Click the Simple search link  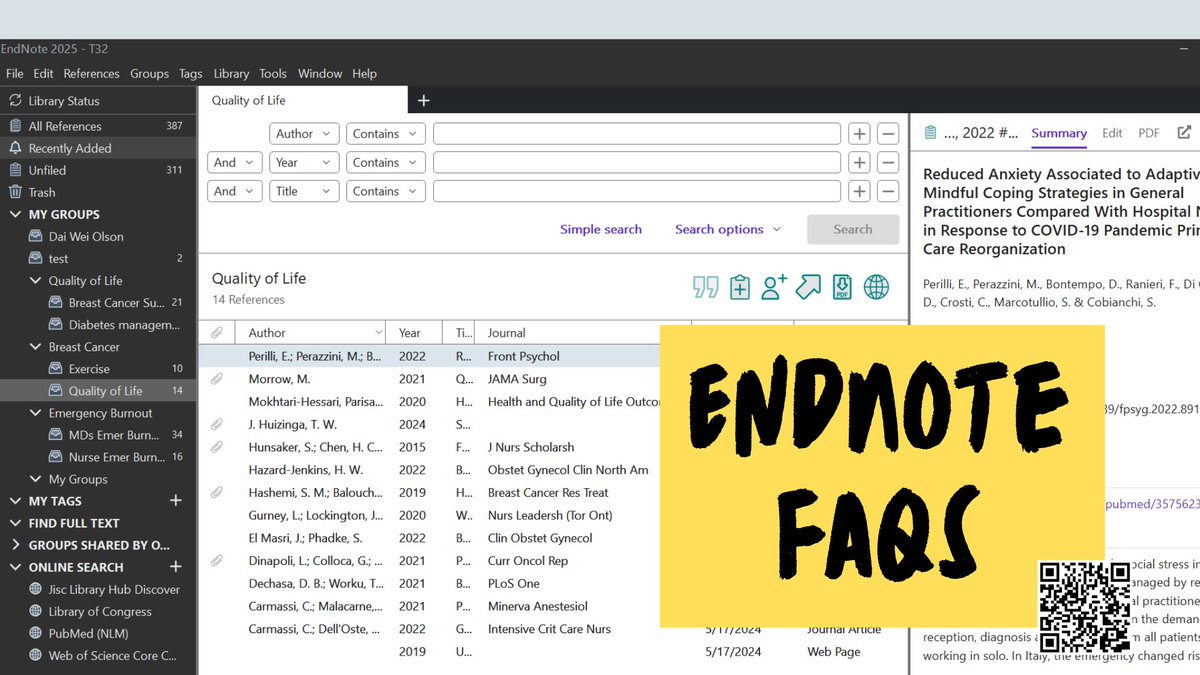[601, 229]
